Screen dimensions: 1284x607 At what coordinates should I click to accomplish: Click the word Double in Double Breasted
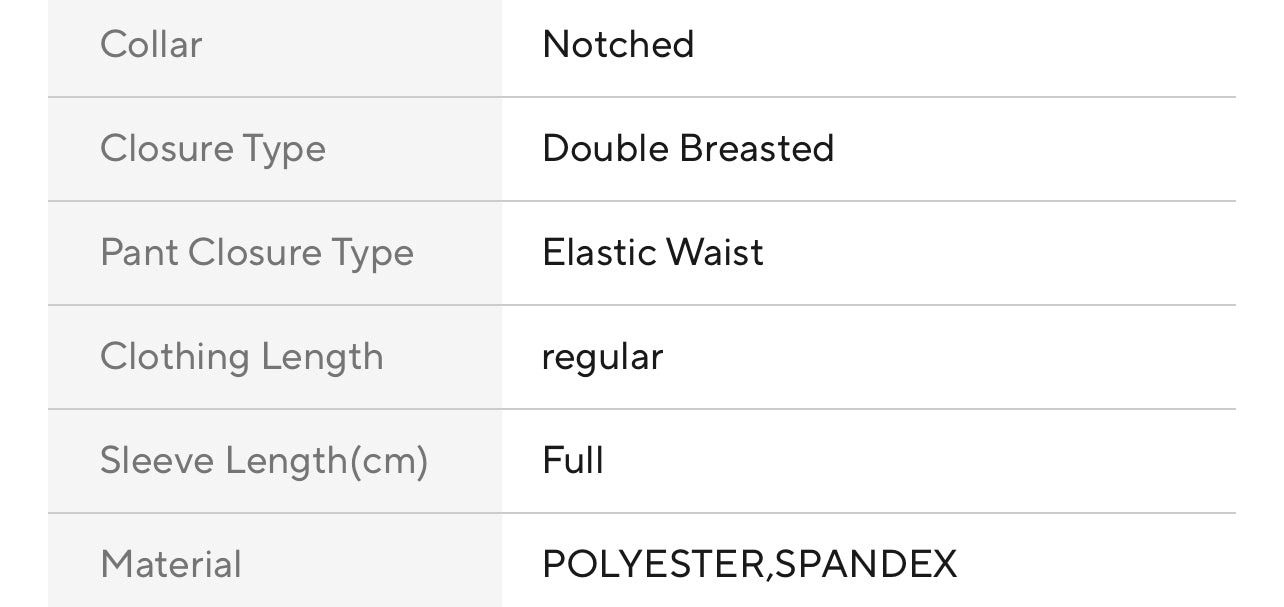click(x=605, y=149)
